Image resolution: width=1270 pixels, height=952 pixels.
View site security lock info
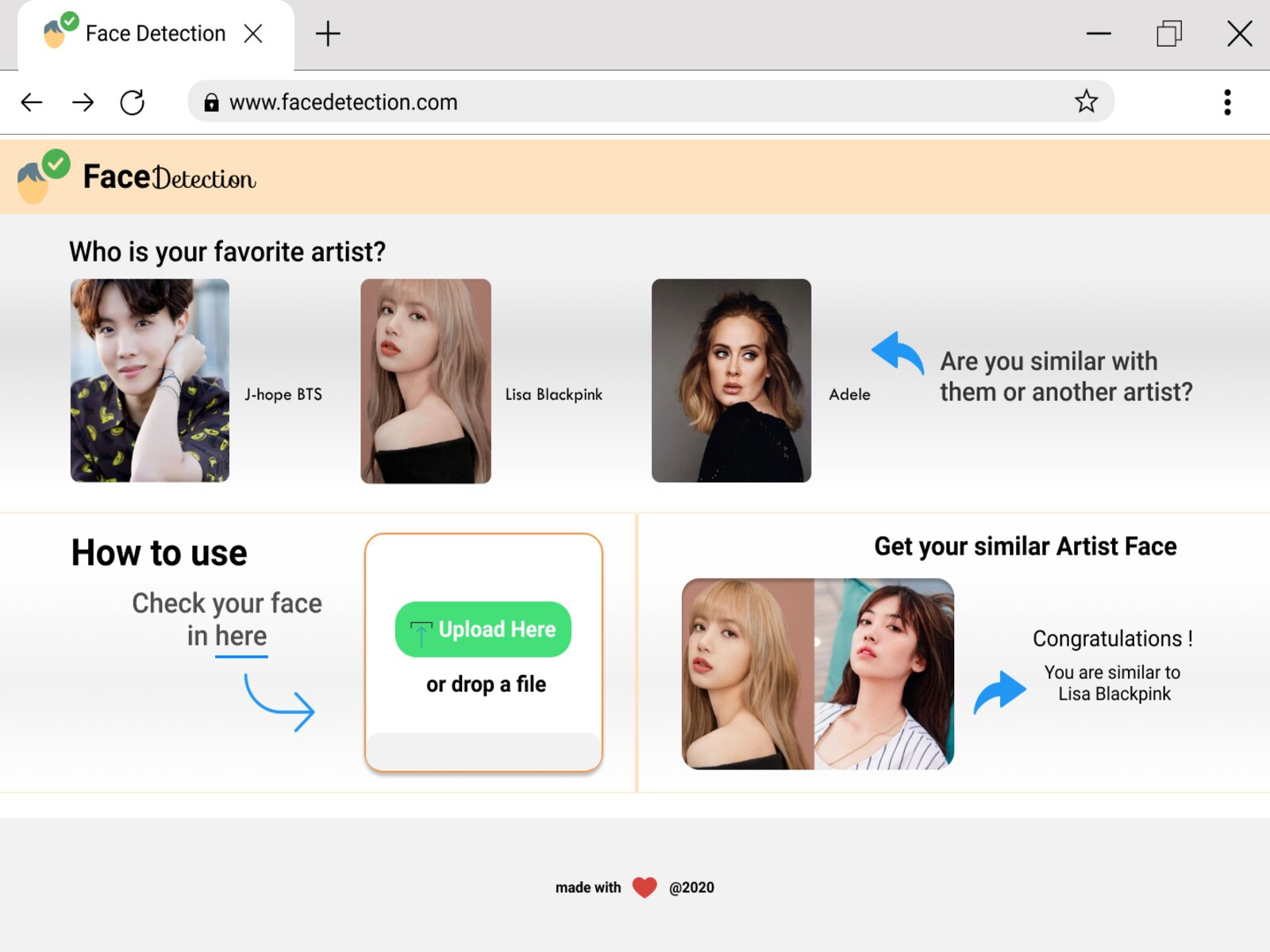pos(211,102)
